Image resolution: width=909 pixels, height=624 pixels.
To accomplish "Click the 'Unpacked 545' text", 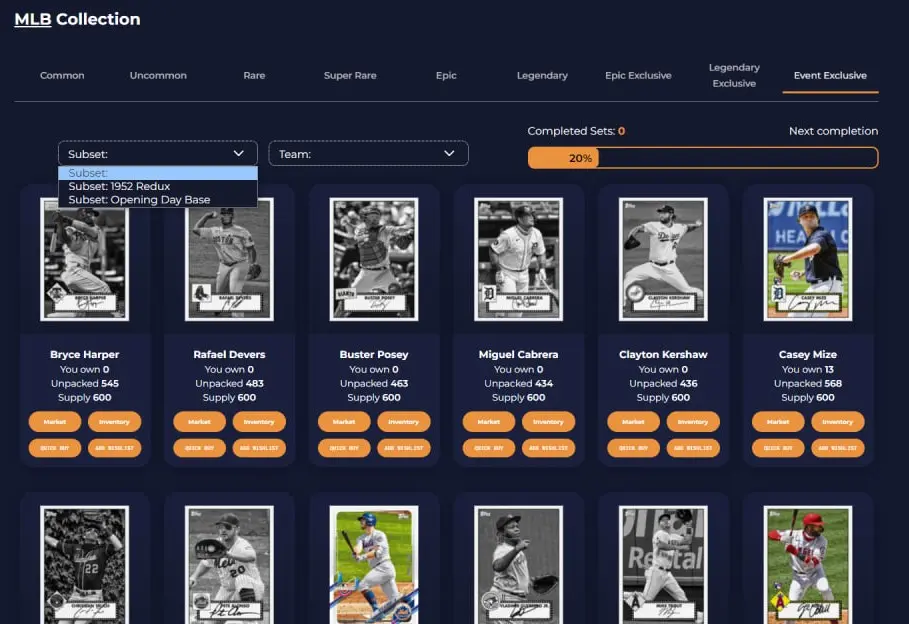I will click(x=85, y=383).
